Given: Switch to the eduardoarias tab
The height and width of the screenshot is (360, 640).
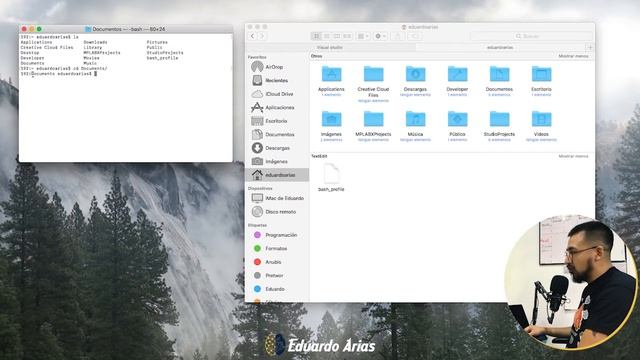Looking at the screenshot, I should click(500, 47).
